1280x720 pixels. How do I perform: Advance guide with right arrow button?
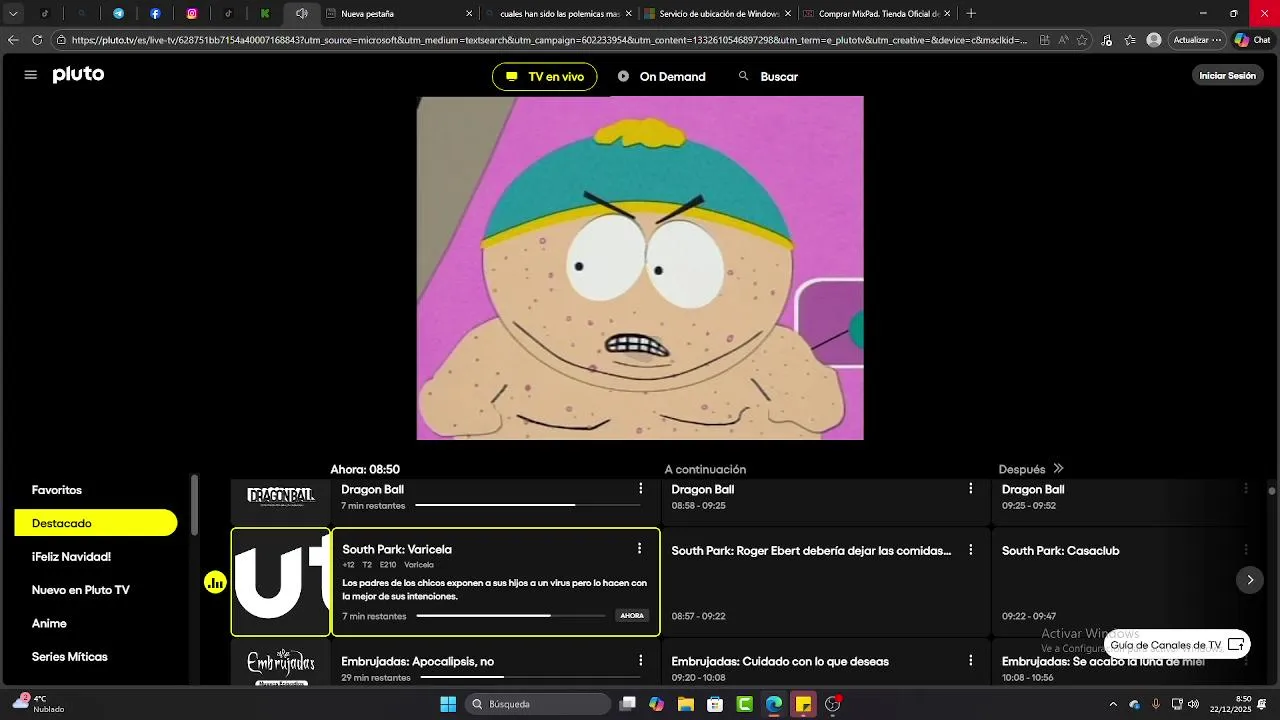(x=1250, y=580)
